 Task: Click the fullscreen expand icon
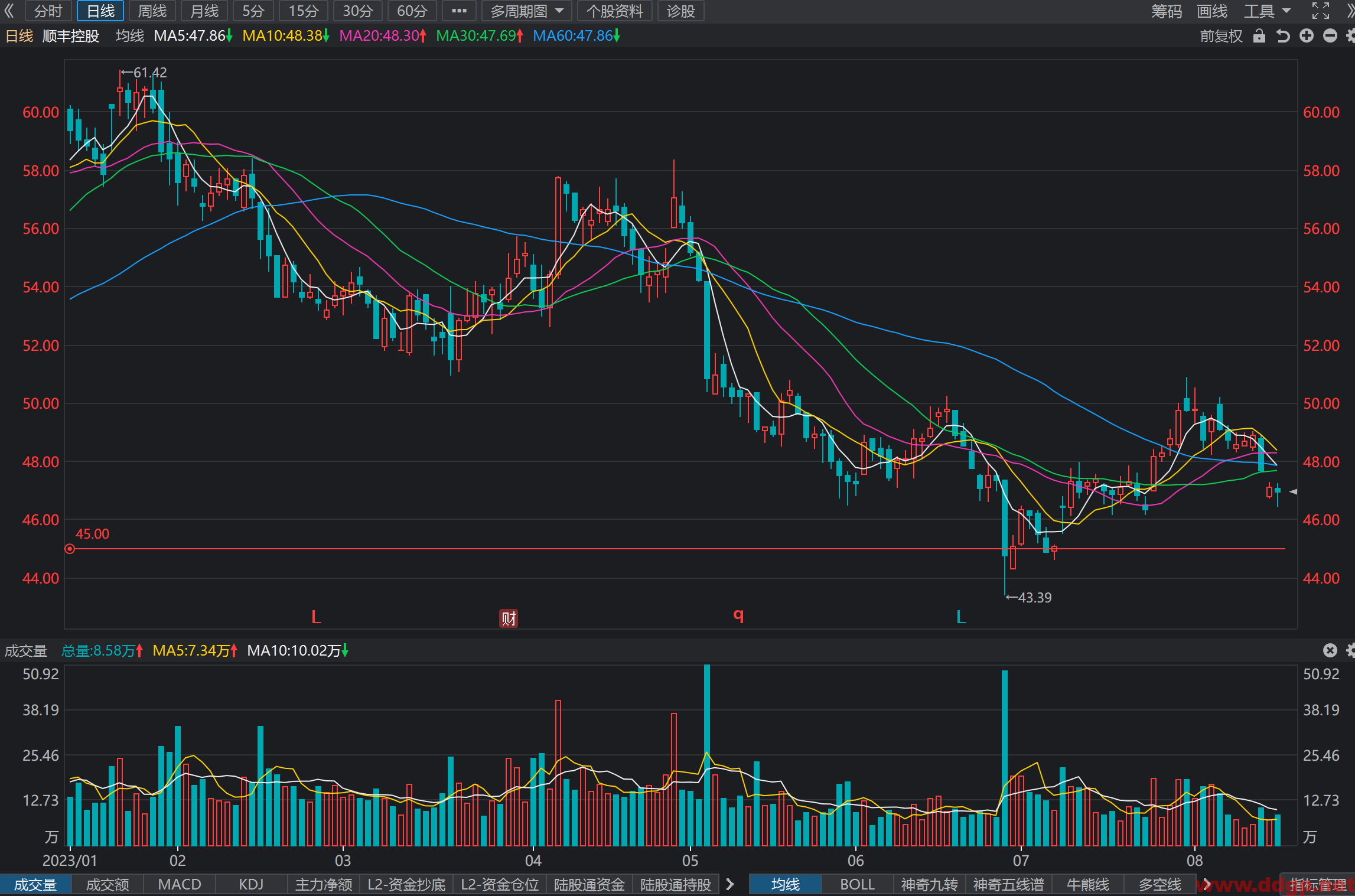[x=1321, y=11]
